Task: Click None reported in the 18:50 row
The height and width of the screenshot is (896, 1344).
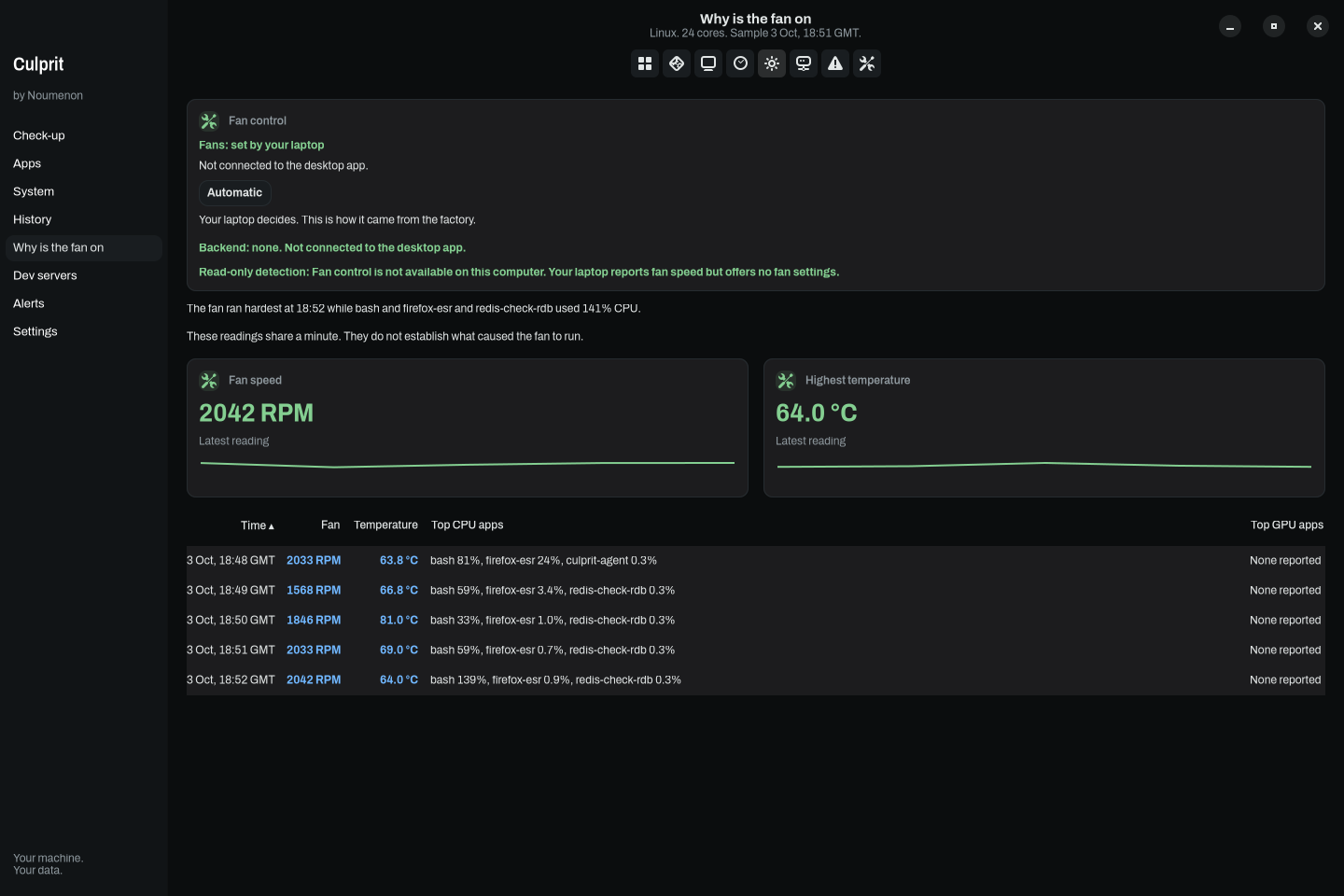Action: pos(1285,620)
